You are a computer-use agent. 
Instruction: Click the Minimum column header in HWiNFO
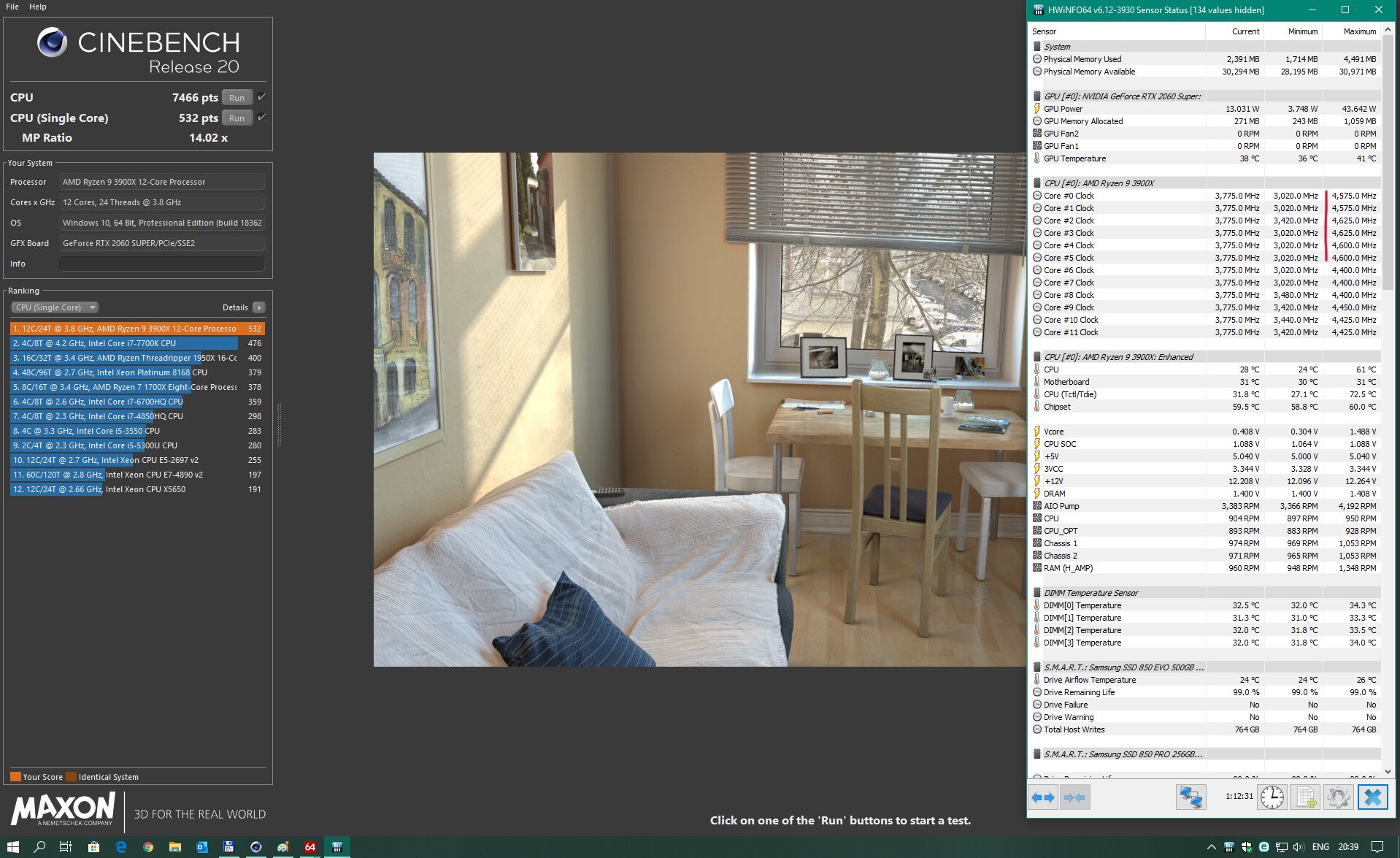pyautogui.click(x=1293, y=31)
